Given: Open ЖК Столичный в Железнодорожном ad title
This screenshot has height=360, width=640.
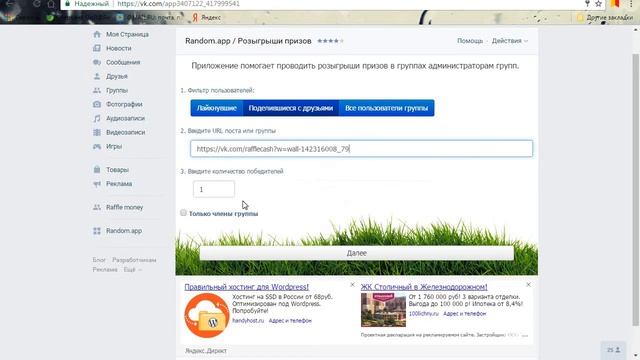Looking at the screenshot, I should point(424,287).
